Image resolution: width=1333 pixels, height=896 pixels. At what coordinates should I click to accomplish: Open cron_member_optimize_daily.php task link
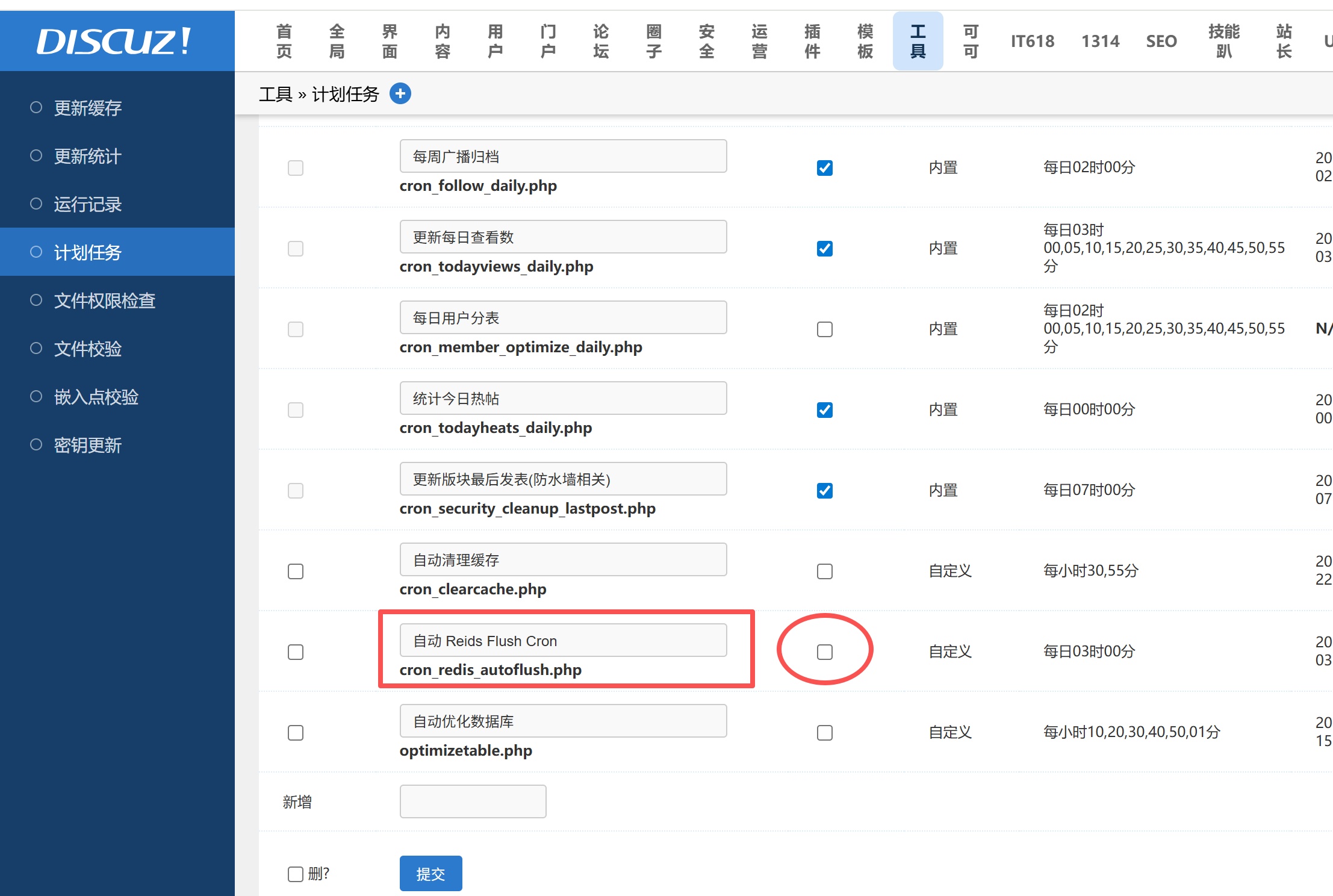[521, 347]
